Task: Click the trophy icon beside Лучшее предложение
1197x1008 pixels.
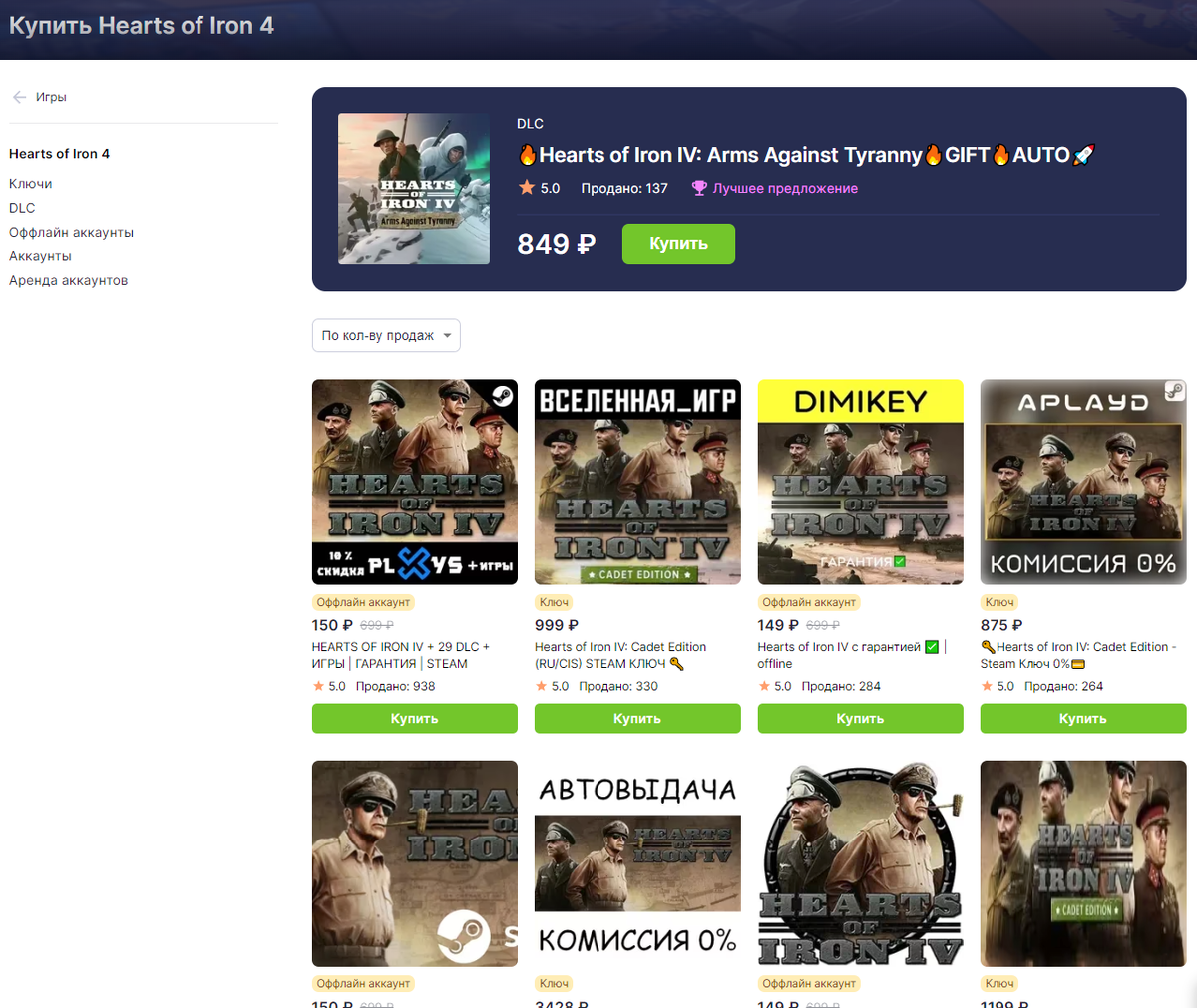Action: (x=699, y=188)
